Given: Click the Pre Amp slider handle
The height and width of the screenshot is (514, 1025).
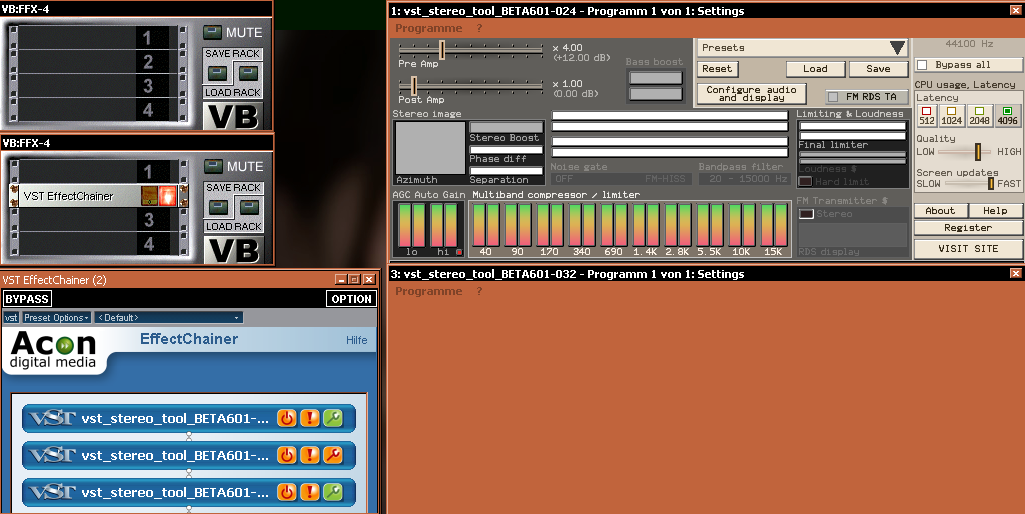Looking at the screenshot, I should [442, 50].
